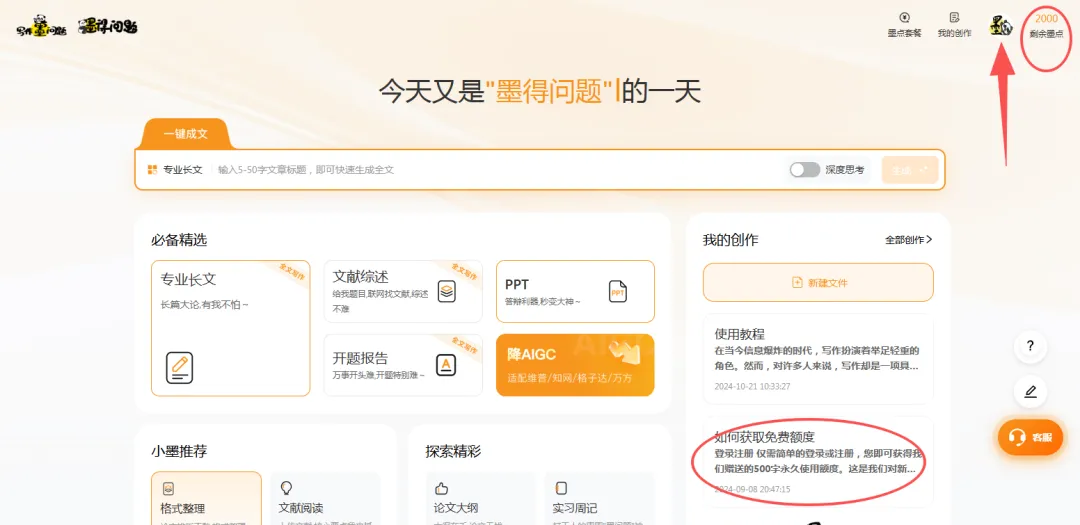Open 实习周记 card
The image size is (1080, 525).
(599, 497)
